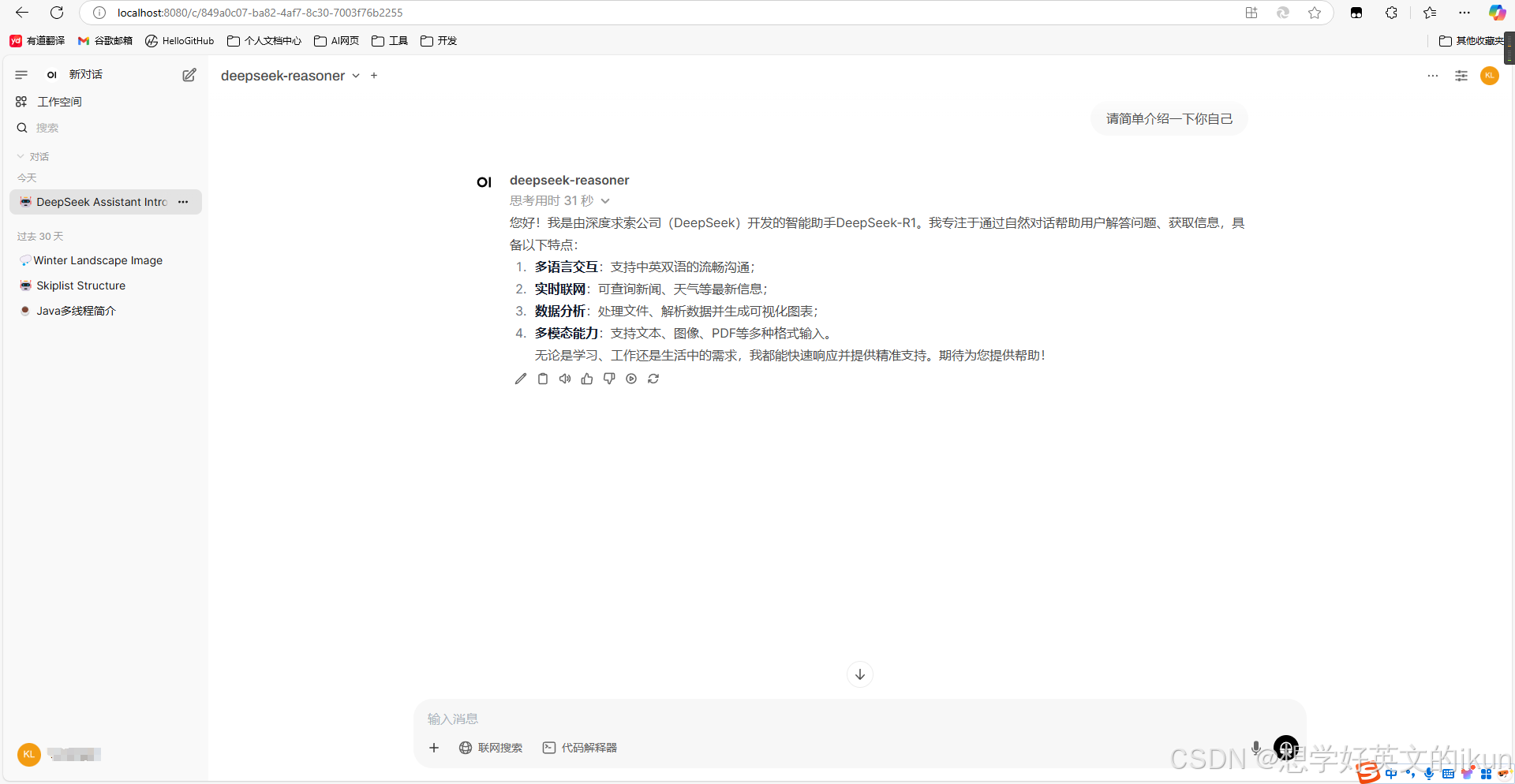Click the 新对话 label in sidebar
The width and height of the screenshot is (1515, 784).
(85, 74)
